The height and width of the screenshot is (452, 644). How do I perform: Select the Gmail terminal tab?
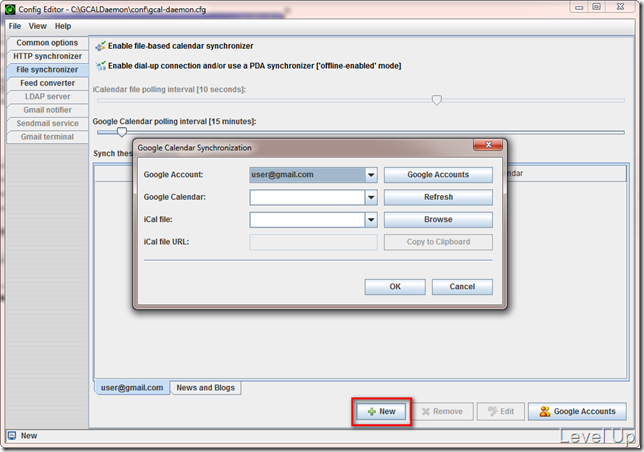pyautogui.click(x=47, y=137)
